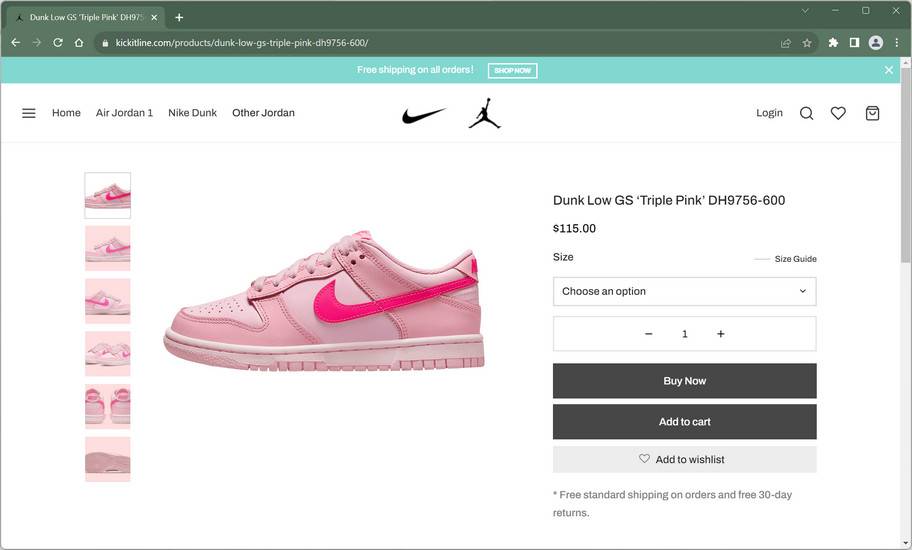Open Other Jordan menu item
912x550 pixels.
click(x=263, y=113)
